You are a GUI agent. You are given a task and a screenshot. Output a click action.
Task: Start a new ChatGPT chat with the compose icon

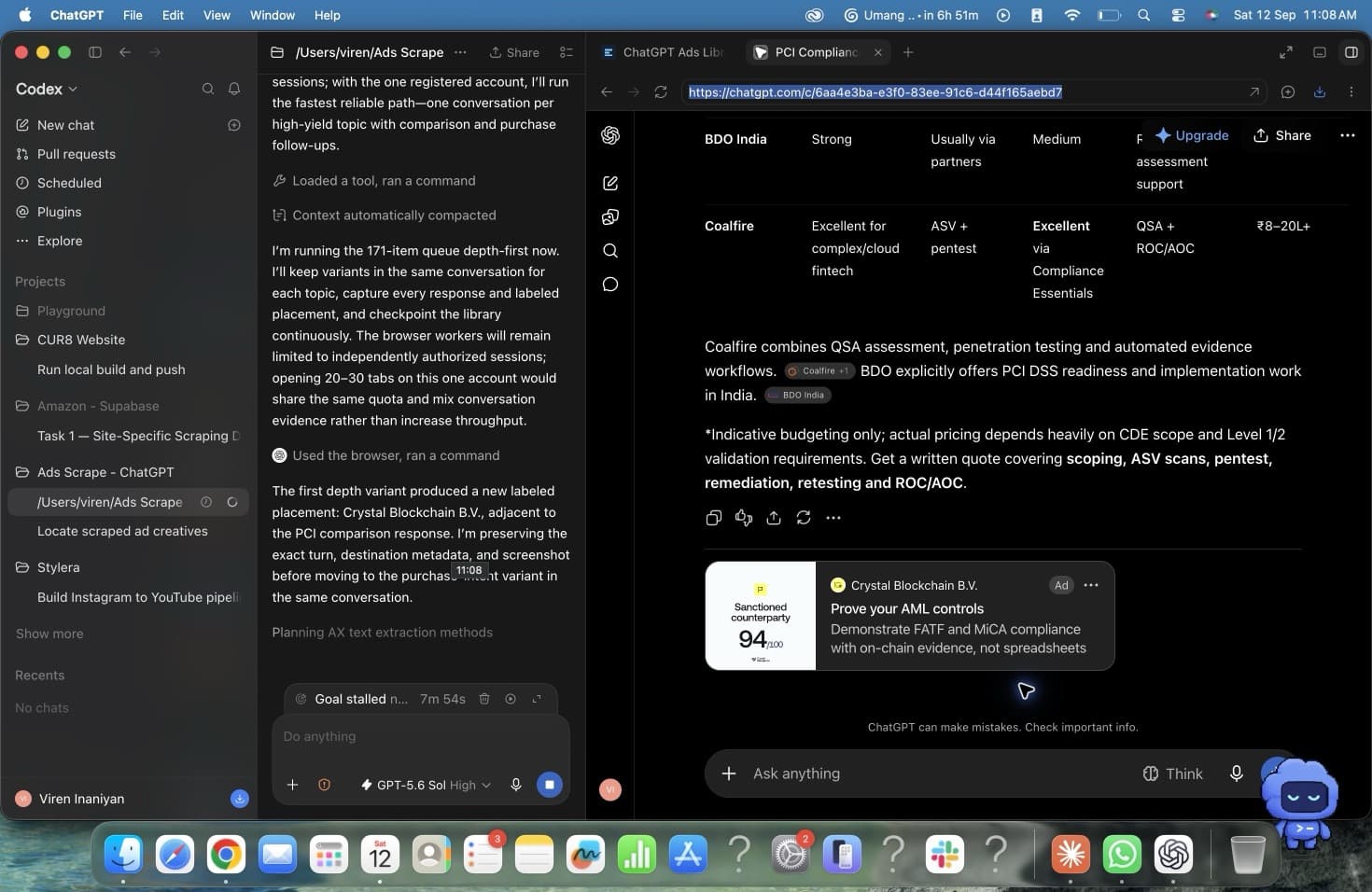(610, 183)
